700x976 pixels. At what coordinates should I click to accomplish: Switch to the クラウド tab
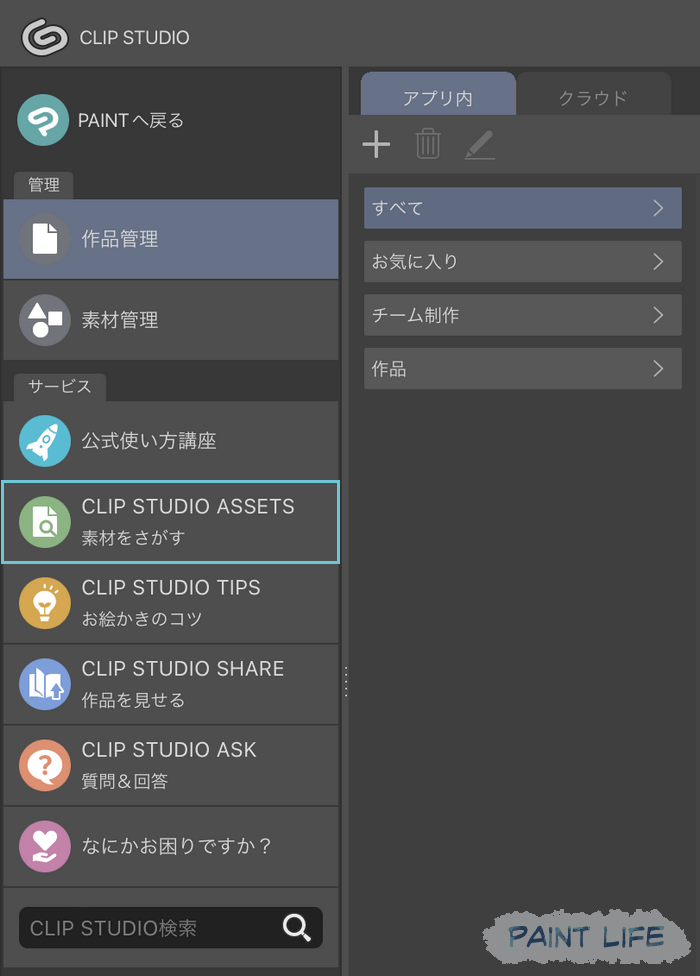[593, 97]
